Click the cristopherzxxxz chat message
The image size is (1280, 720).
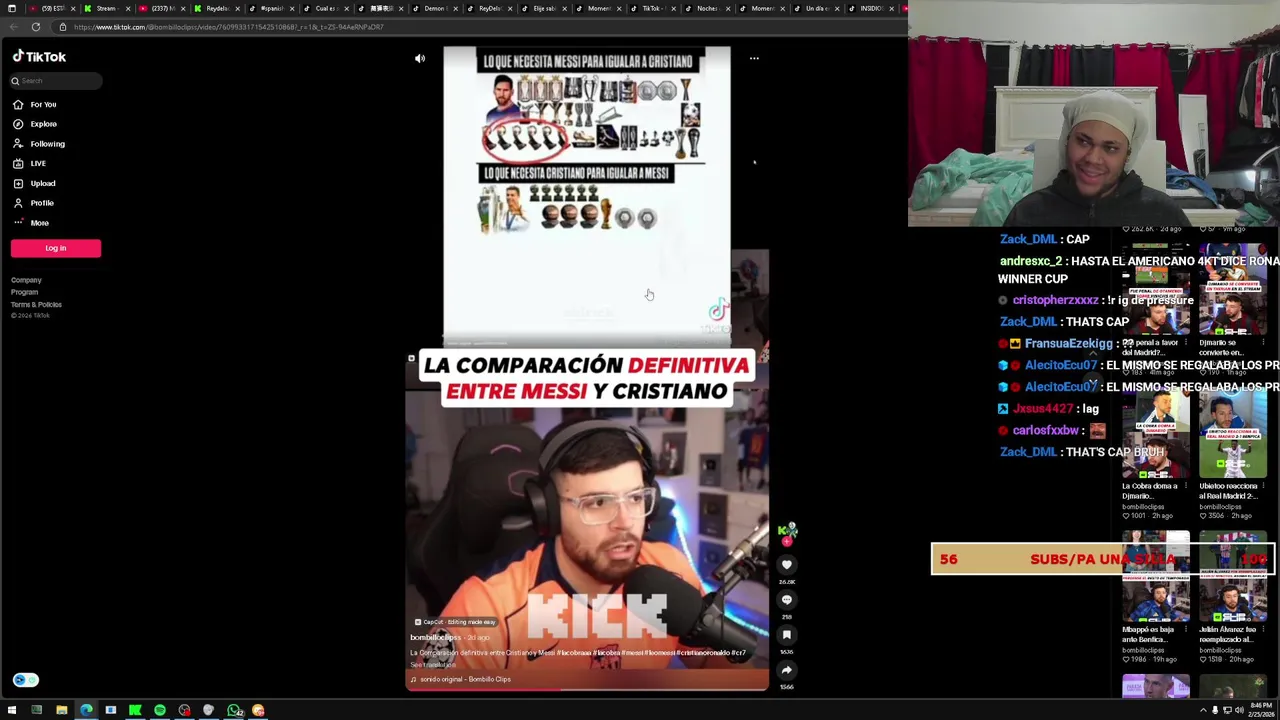point(1096,300)
